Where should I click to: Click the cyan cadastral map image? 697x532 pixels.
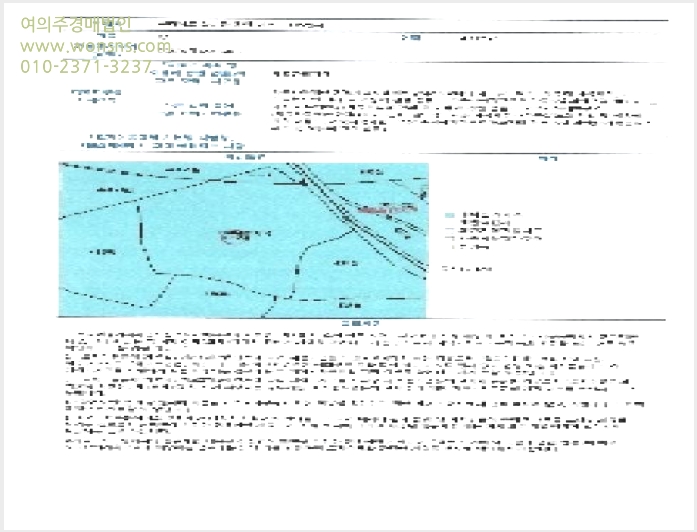[243, 240]
